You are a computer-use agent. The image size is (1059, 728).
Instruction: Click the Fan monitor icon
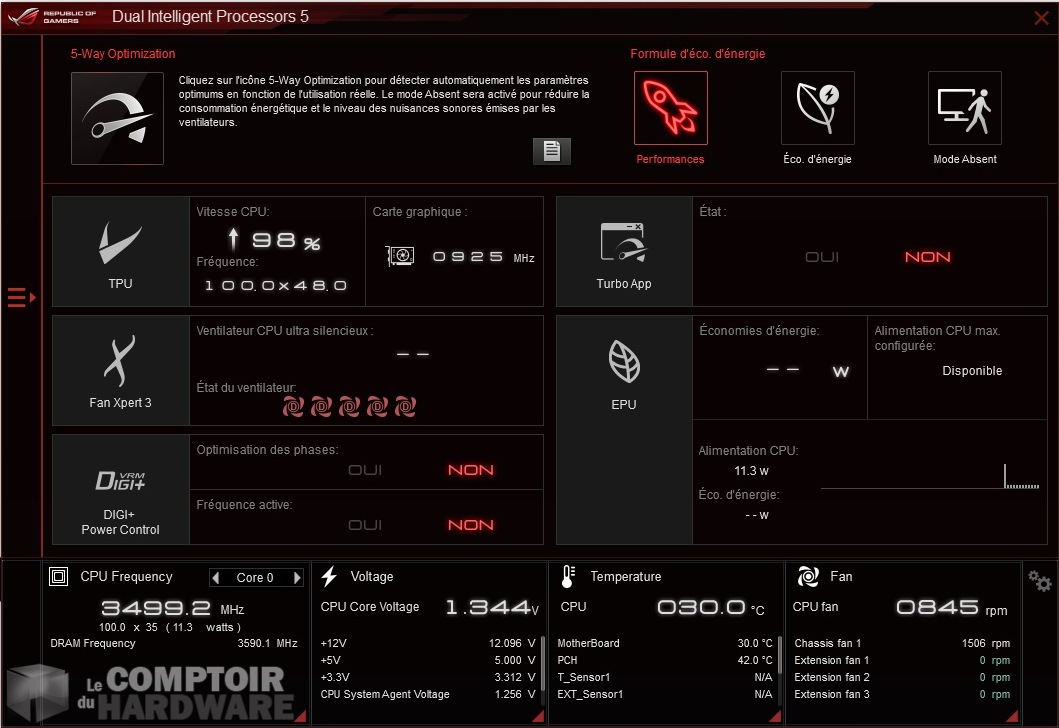(x=808, y=577)
